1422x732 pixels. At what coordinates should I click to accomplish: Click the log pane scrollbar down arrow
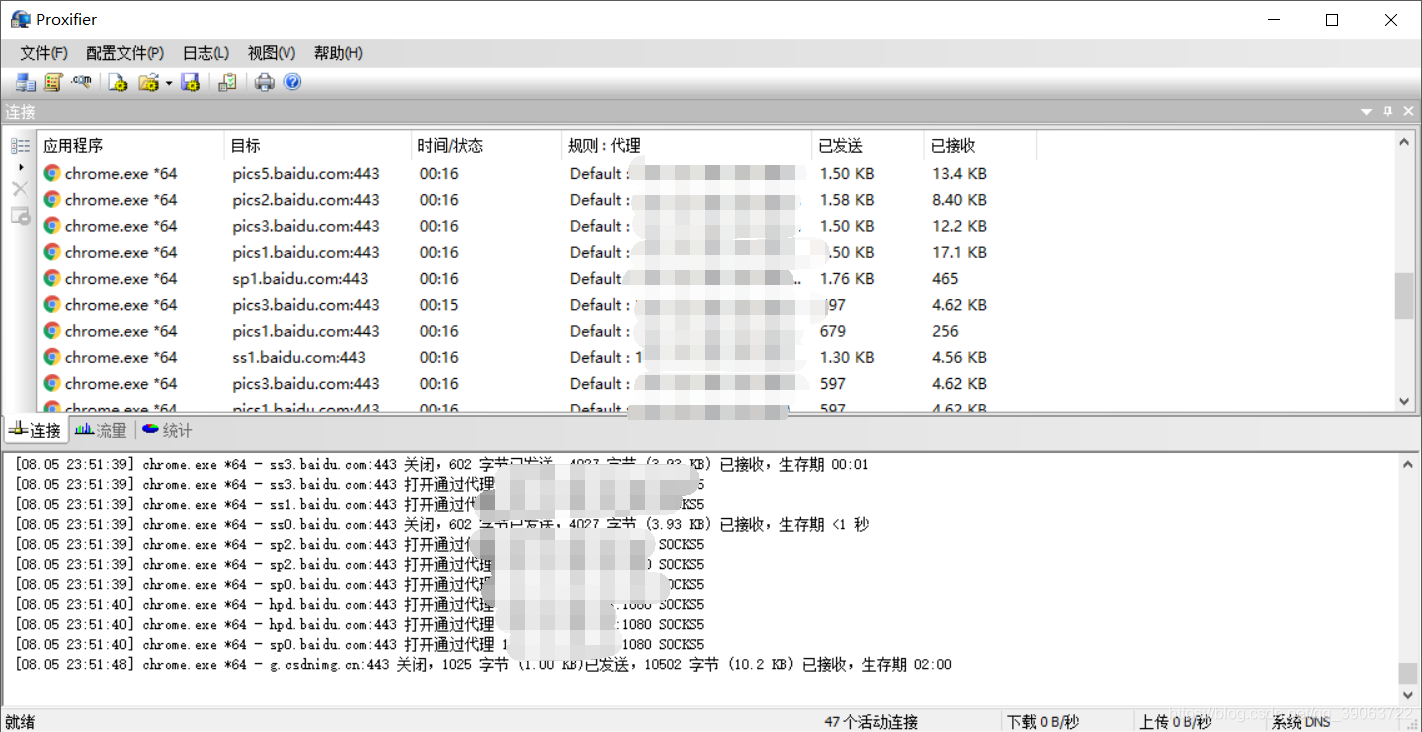(1408, 696)
